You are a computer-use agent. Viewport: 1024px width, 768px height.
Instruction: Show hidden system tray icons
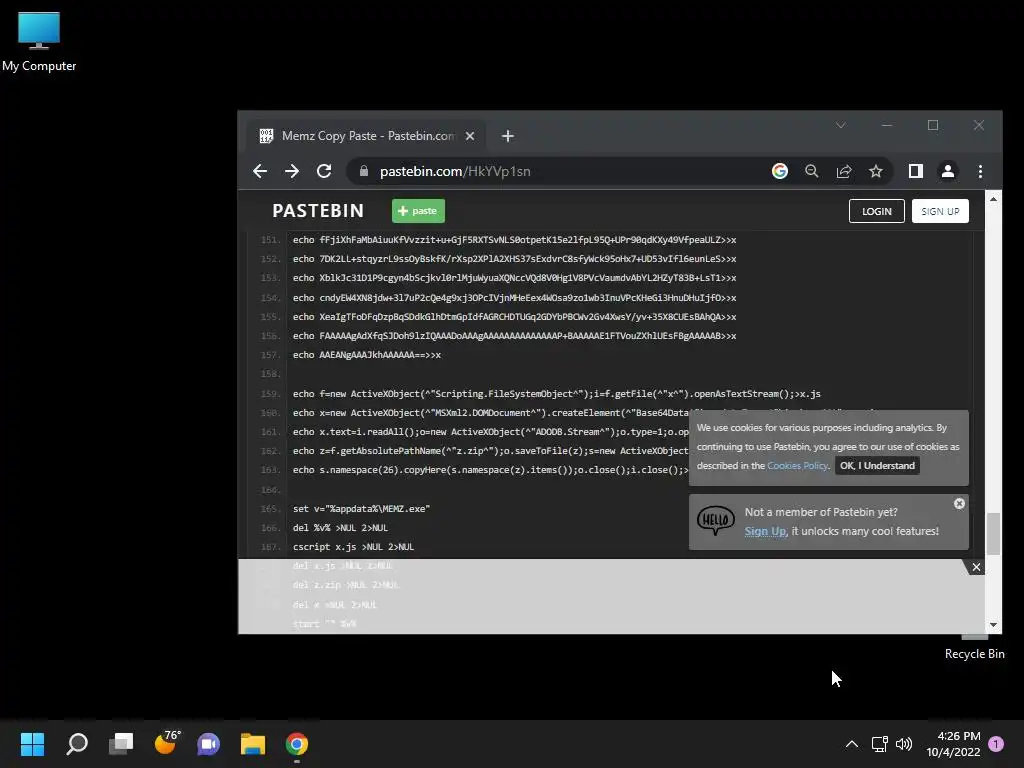(852, 744)
